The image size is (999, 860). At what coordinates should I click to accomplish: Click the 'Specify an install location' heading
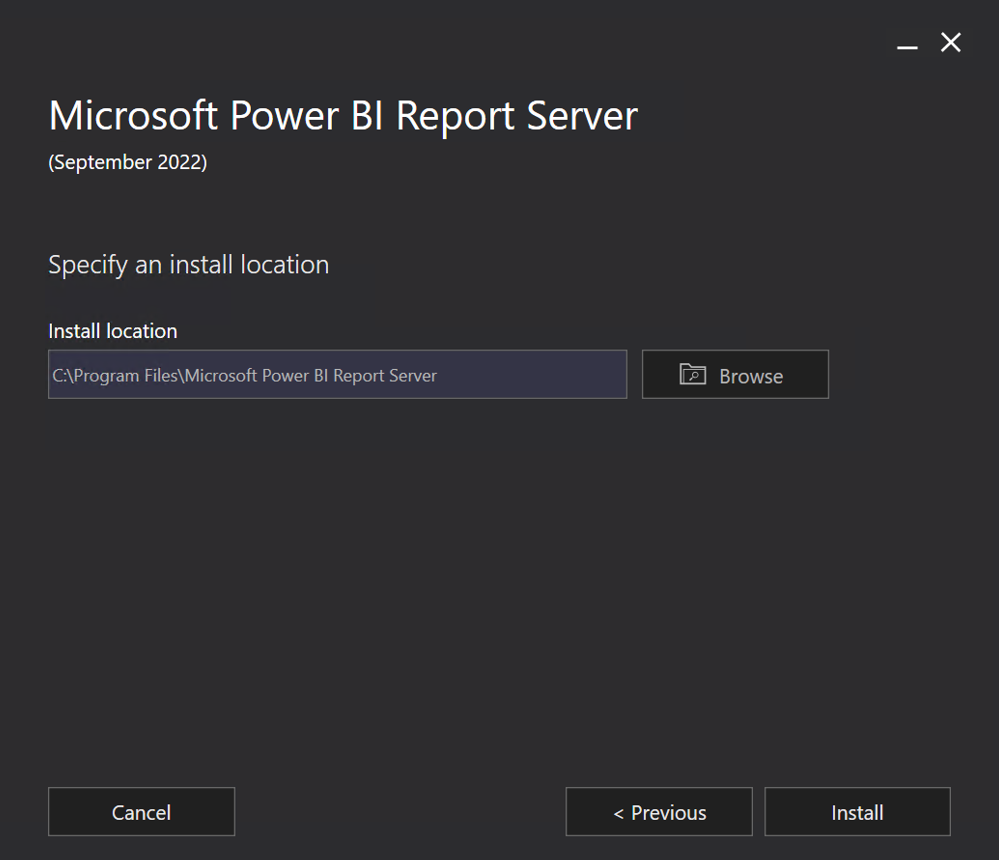(x=189, y=264)
